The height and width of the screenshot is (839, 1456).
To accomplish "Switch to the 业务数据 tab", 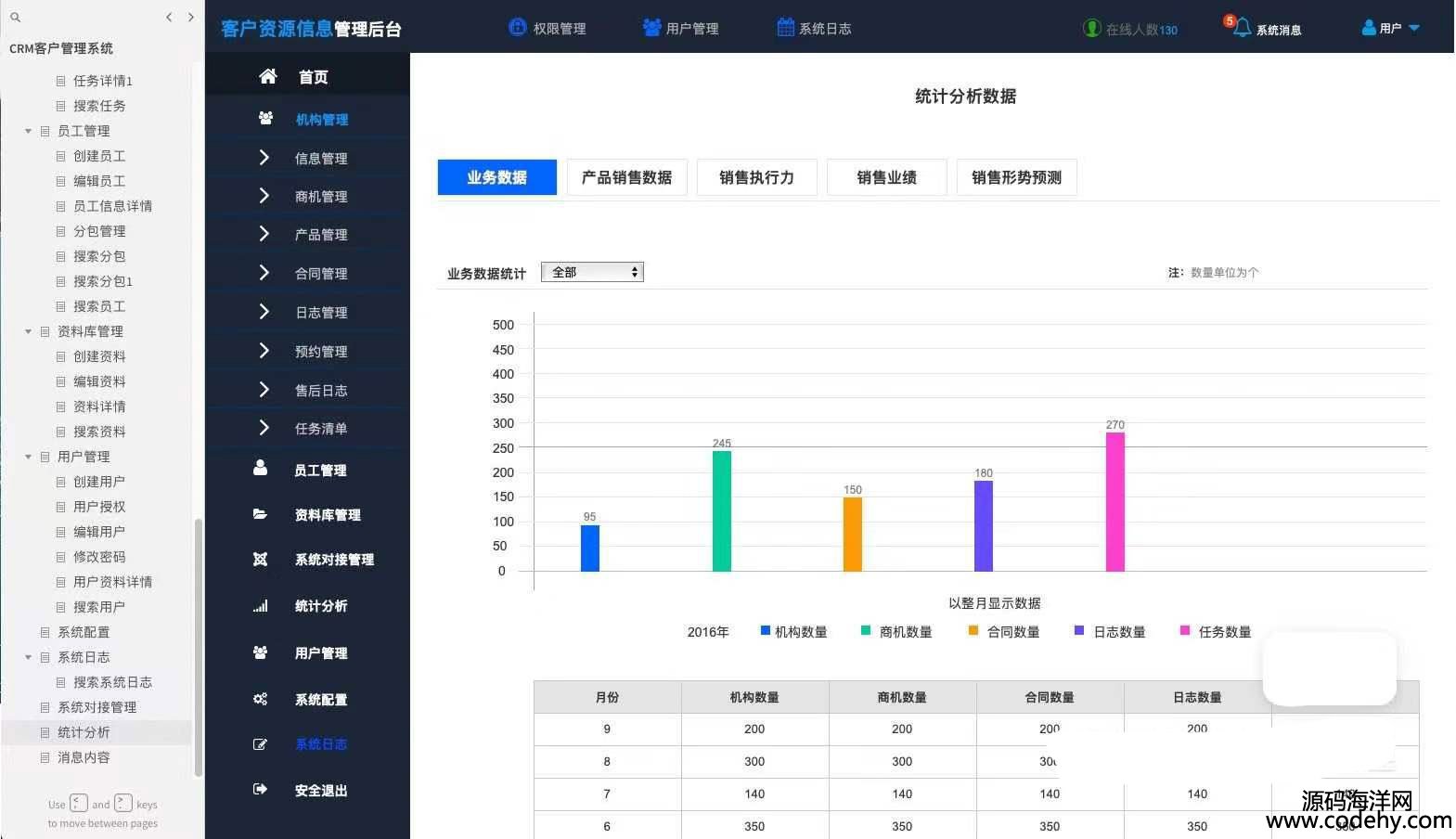I will 497,177.
